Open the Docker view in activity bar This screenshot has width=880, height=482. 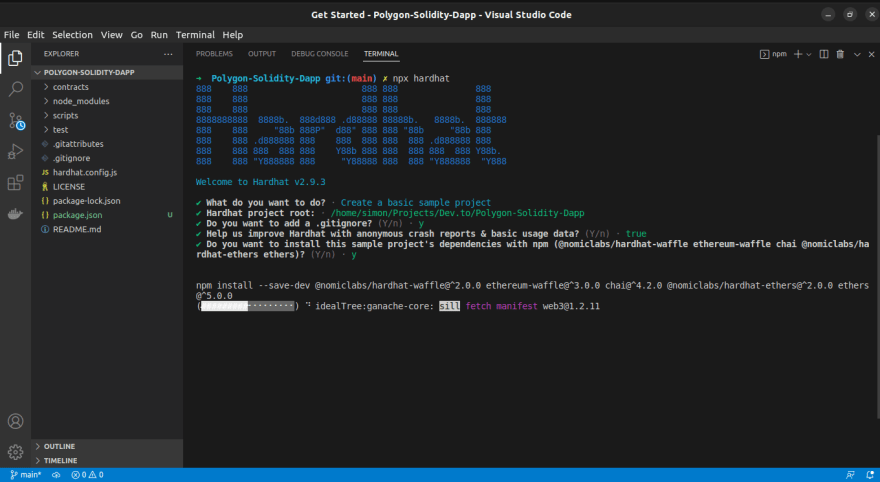coord(15,214)
